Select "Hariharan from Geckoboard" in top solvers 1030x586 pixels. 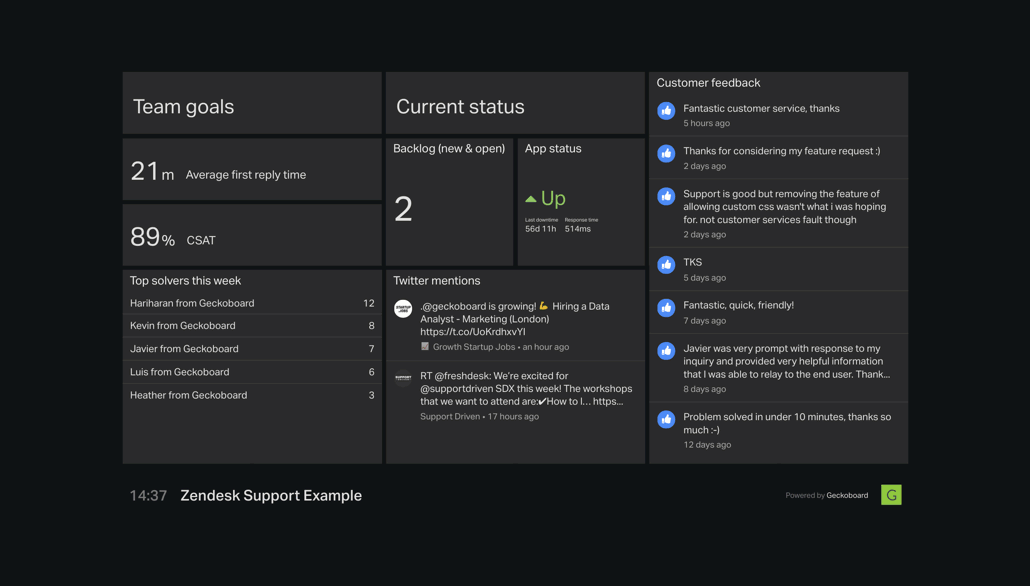pos(192,303)
